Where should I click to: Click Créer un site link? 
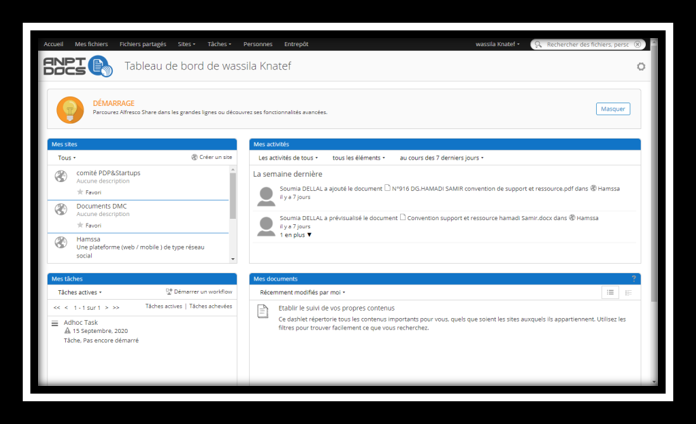coord(215,157)
